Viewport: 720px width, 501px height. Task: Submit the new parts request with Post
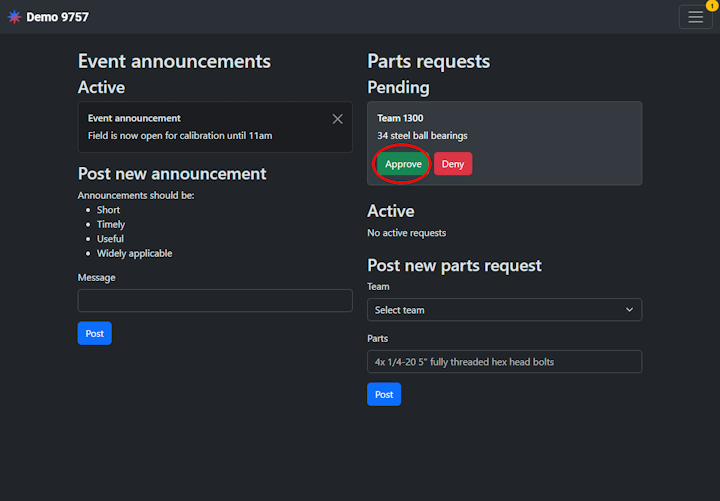[384, 395]
